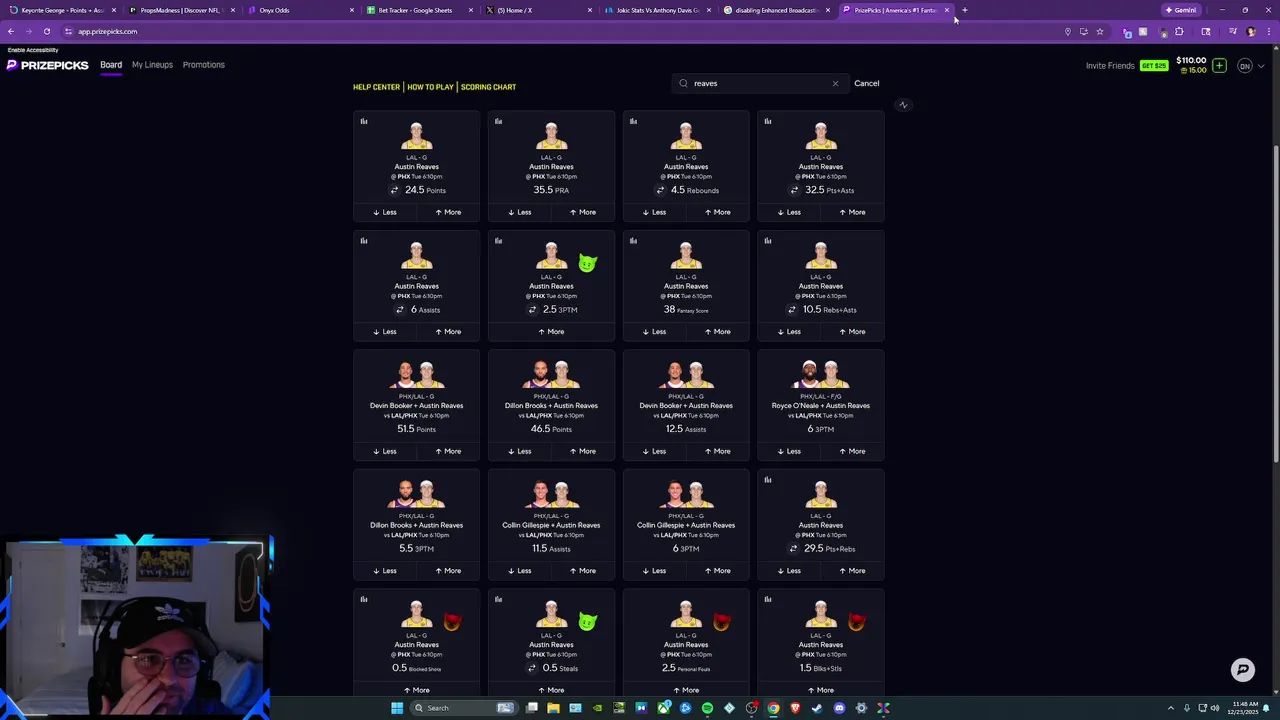The image size is (1280, 720).
Task: Open stats chart on Austin Reaves 4.5 Rebounds card
Action: [633, 122]
